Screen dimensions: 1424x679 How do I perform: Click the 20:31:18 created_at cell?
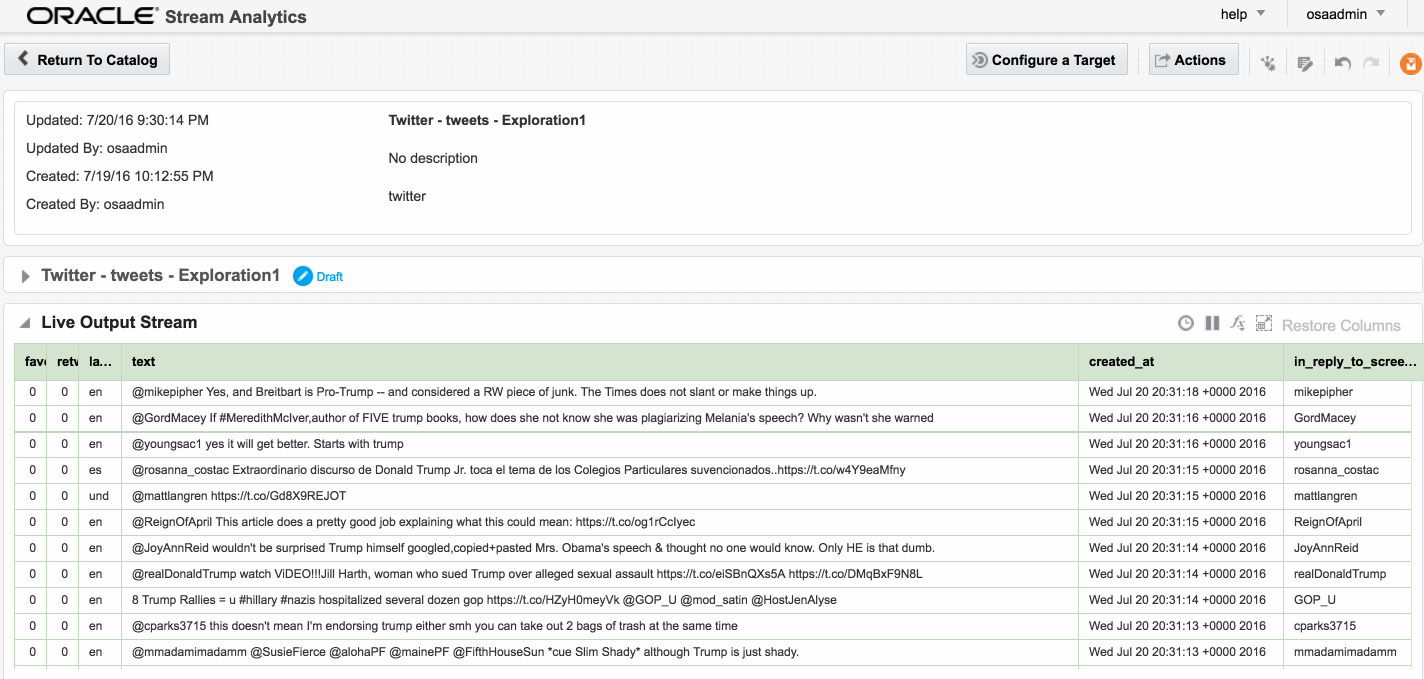pos(1180,392)
